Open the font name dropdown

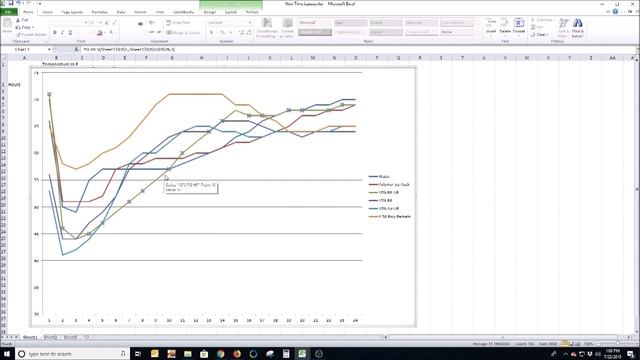click(x=86, y=23)
